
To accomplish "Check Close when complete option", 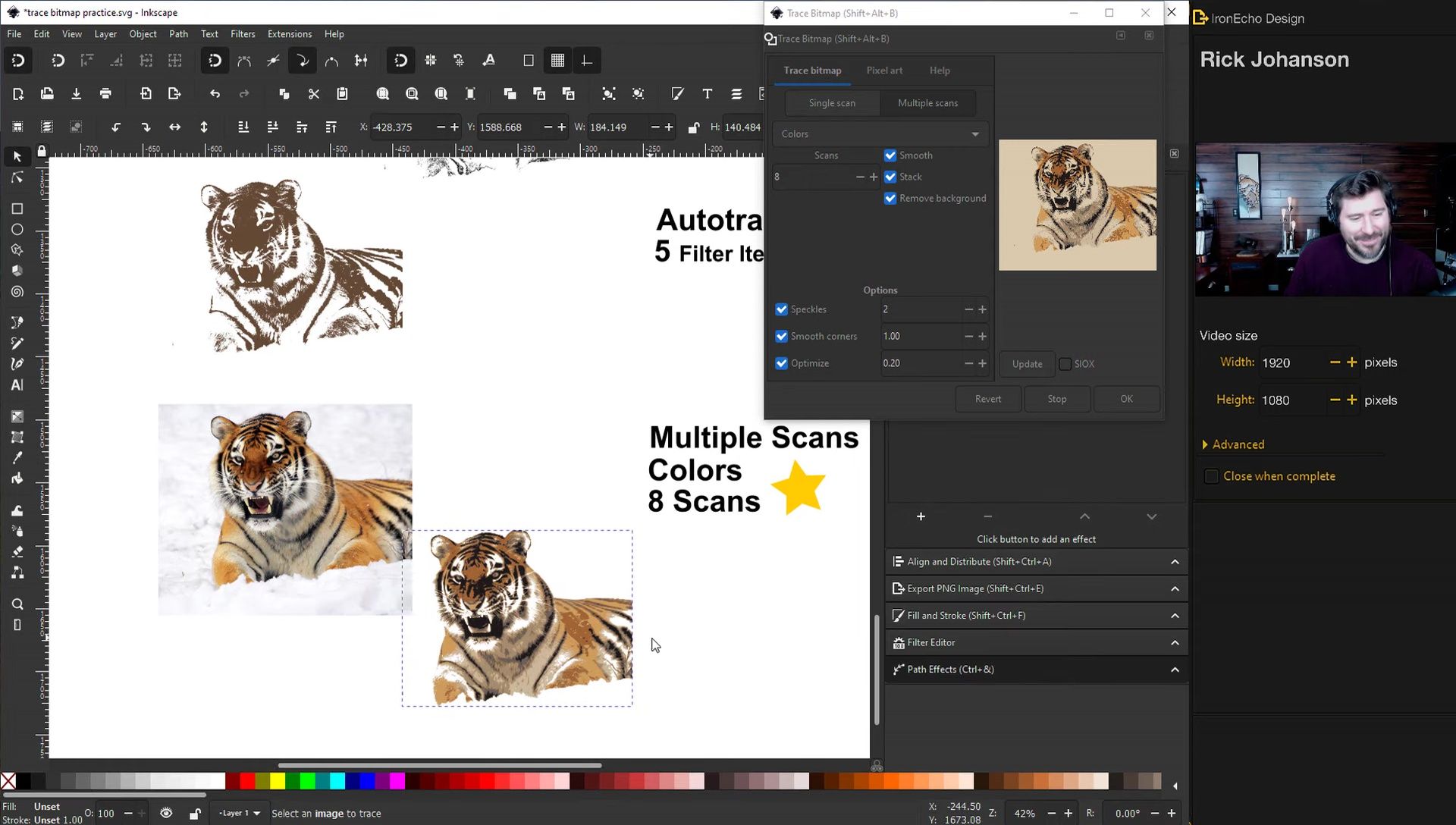I will (x=1211, y=476).
